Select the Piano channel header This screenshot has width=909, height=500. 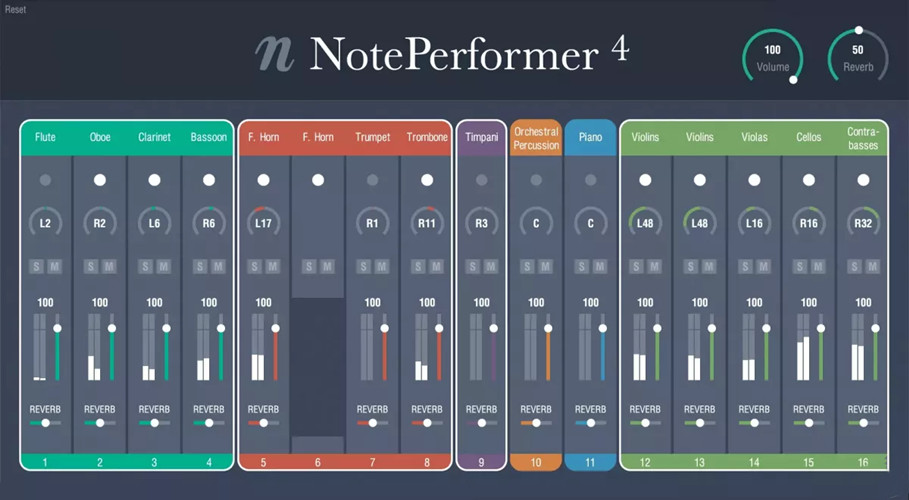(x=590, y=137)
